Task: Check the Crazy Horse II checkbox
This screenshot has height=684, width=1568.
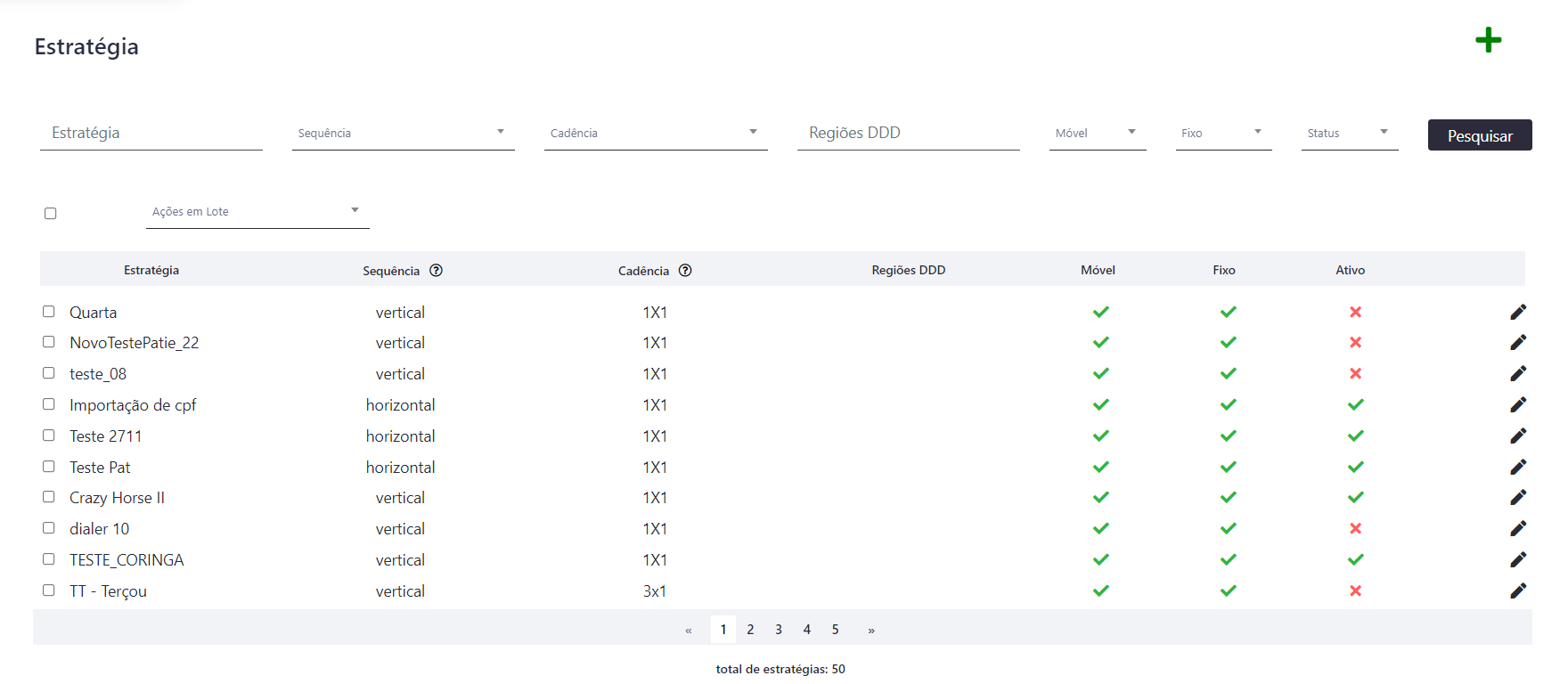Action: [49, 497]
